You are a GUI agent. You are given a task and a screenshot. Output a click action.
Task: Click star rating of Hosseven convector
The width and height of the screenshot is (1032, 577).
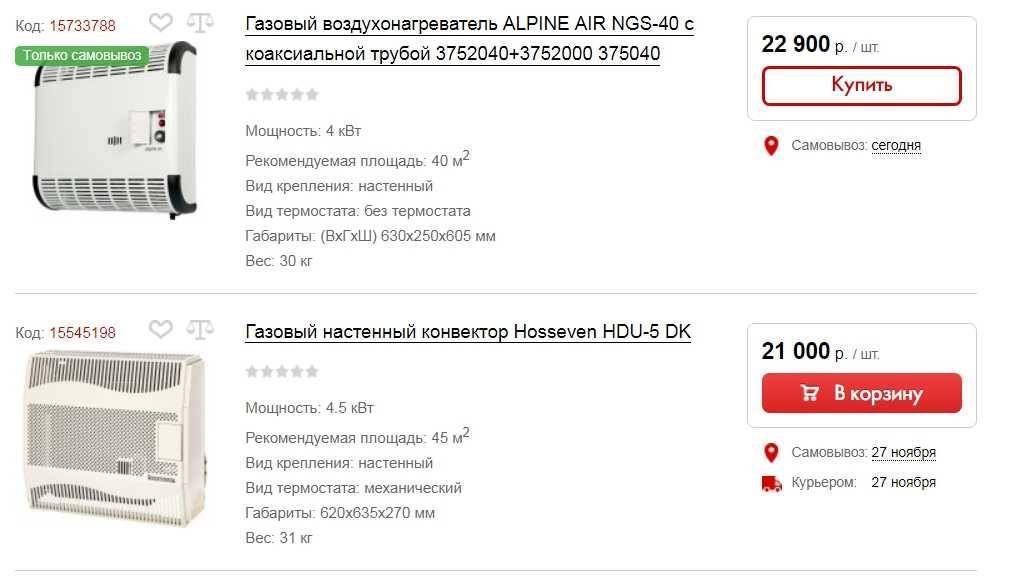click(x=282, y=372)
